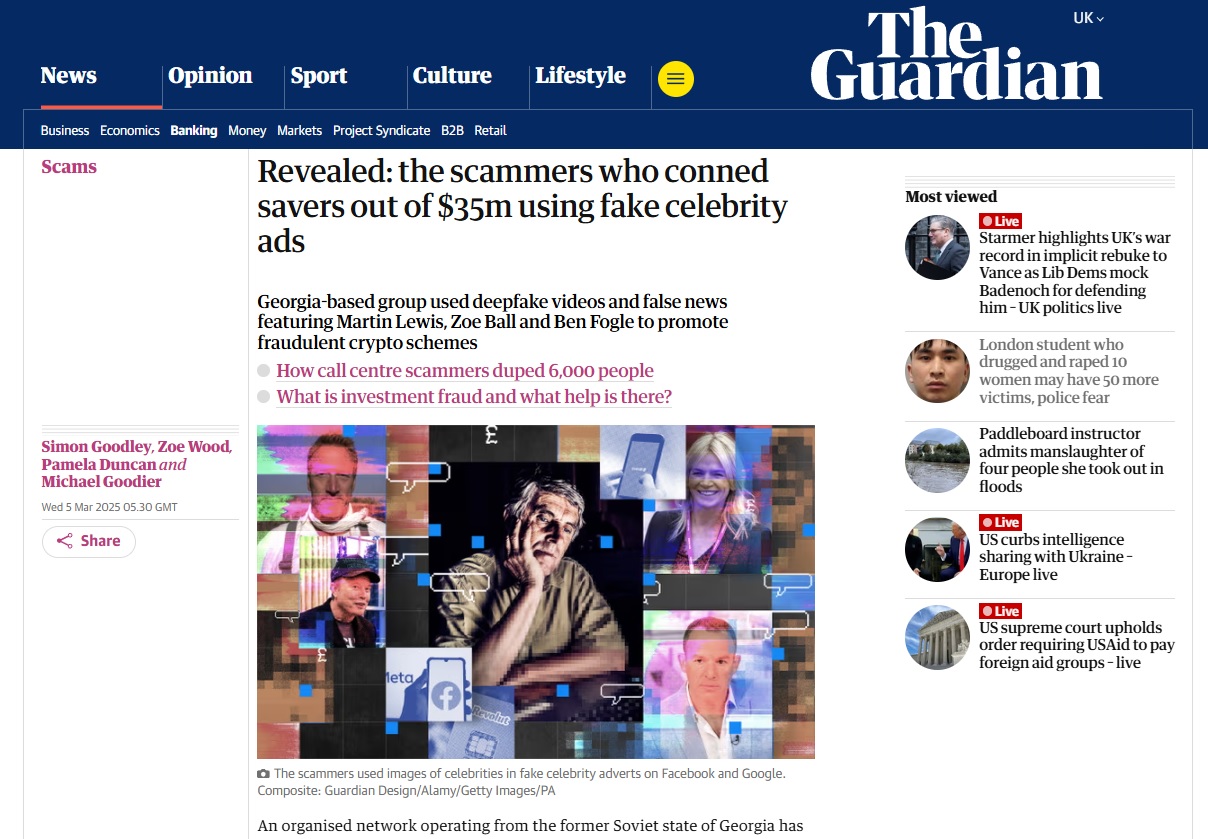This screenshot has width=1208, height=839.
Task: Open the Lifestyle section tab
Action: click(x=580, y=76)
